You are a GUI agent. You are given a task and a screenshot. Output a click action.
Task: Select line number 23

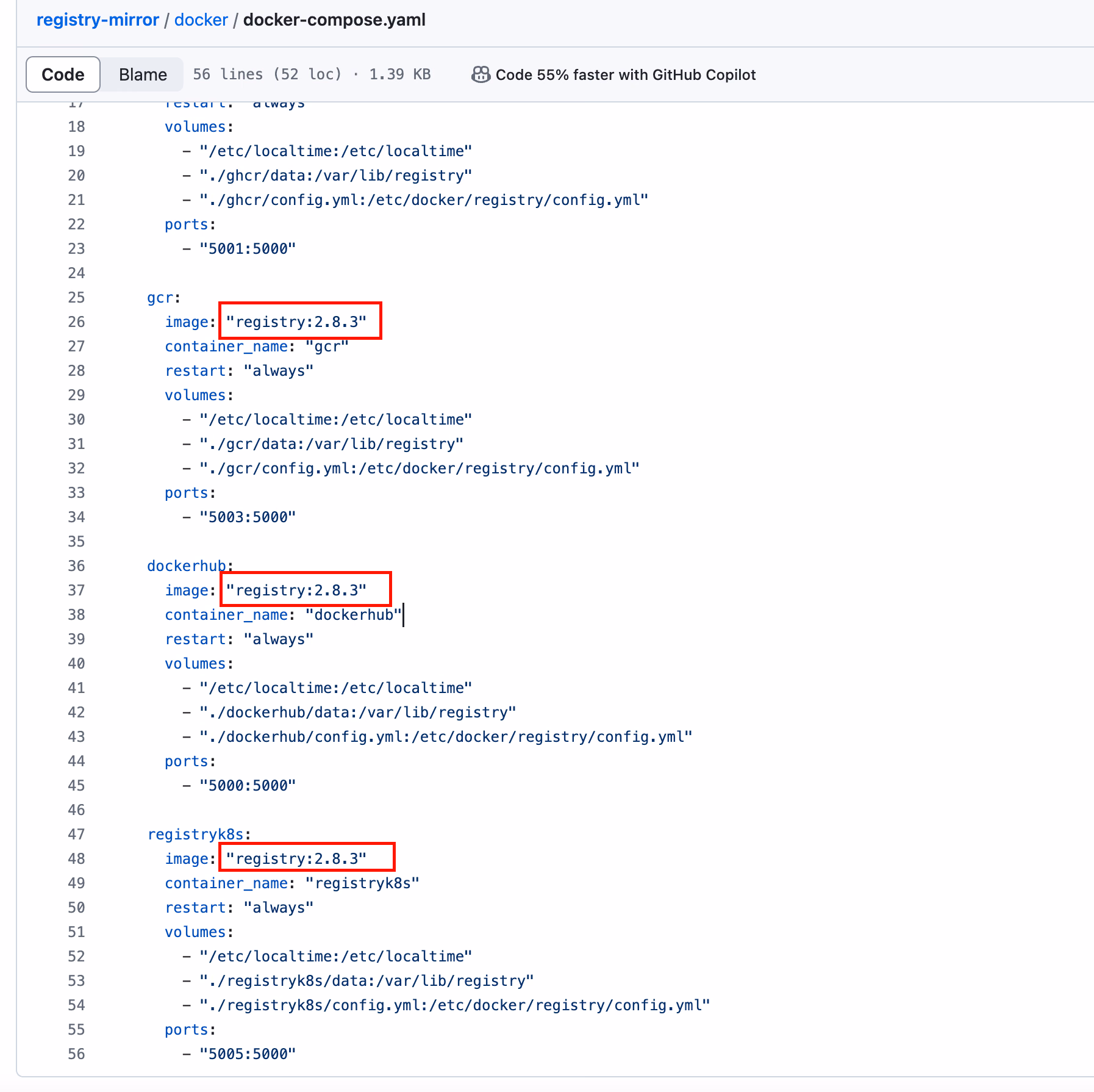click(76, 249)
